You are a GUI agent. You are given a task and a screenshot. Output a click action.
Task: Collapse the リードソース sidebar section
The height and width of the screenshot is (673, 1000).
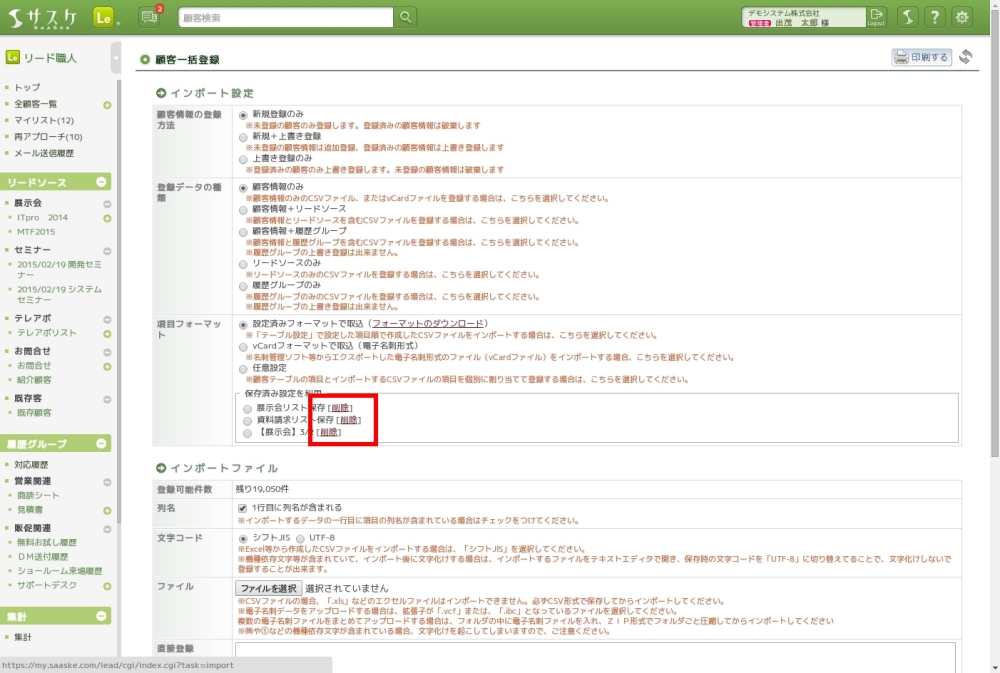101,182
